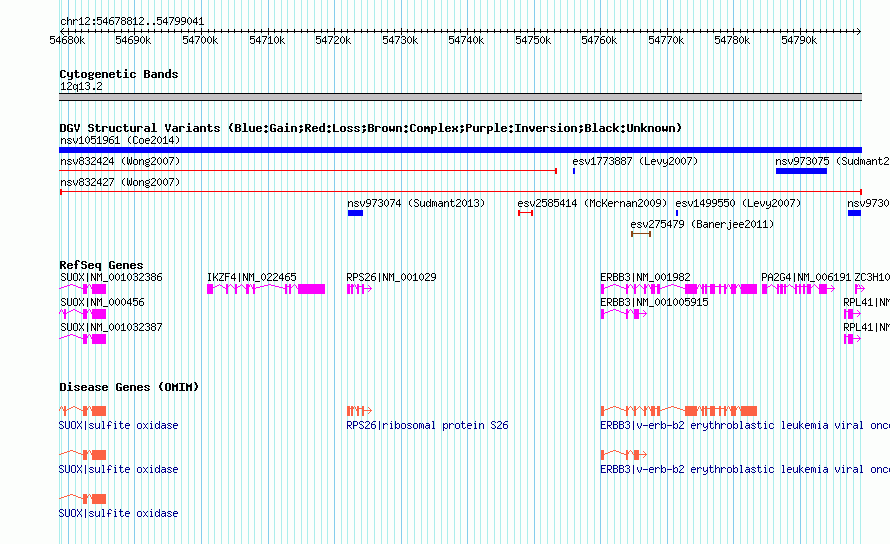Click the long OMIM ERBB3 orange glyph
The image size is (890, 544).
(679, 411)
